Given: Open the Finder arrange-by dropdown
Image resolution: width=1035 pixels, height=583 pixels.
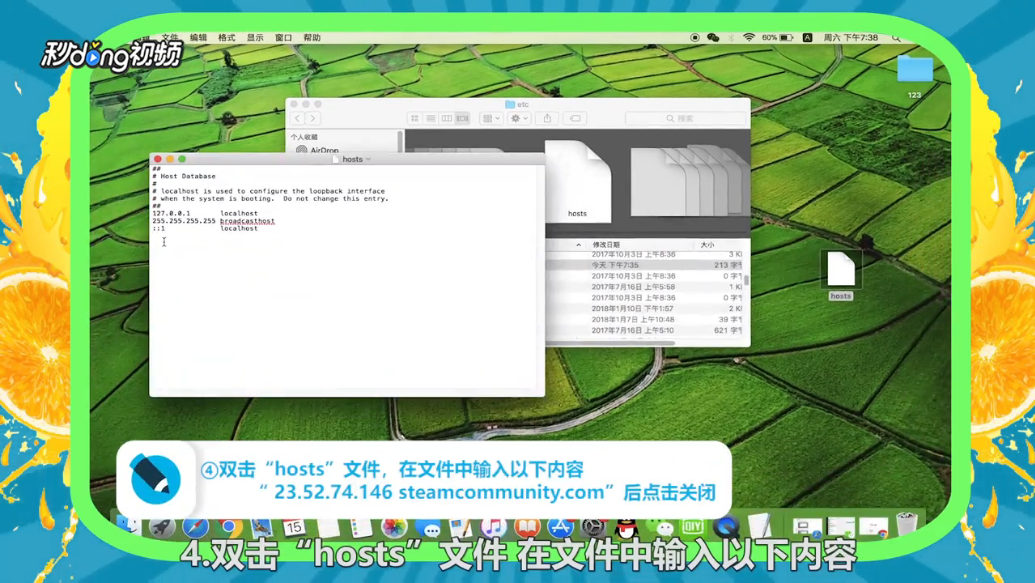Looking at the screenshot, I should click(491, 118).
